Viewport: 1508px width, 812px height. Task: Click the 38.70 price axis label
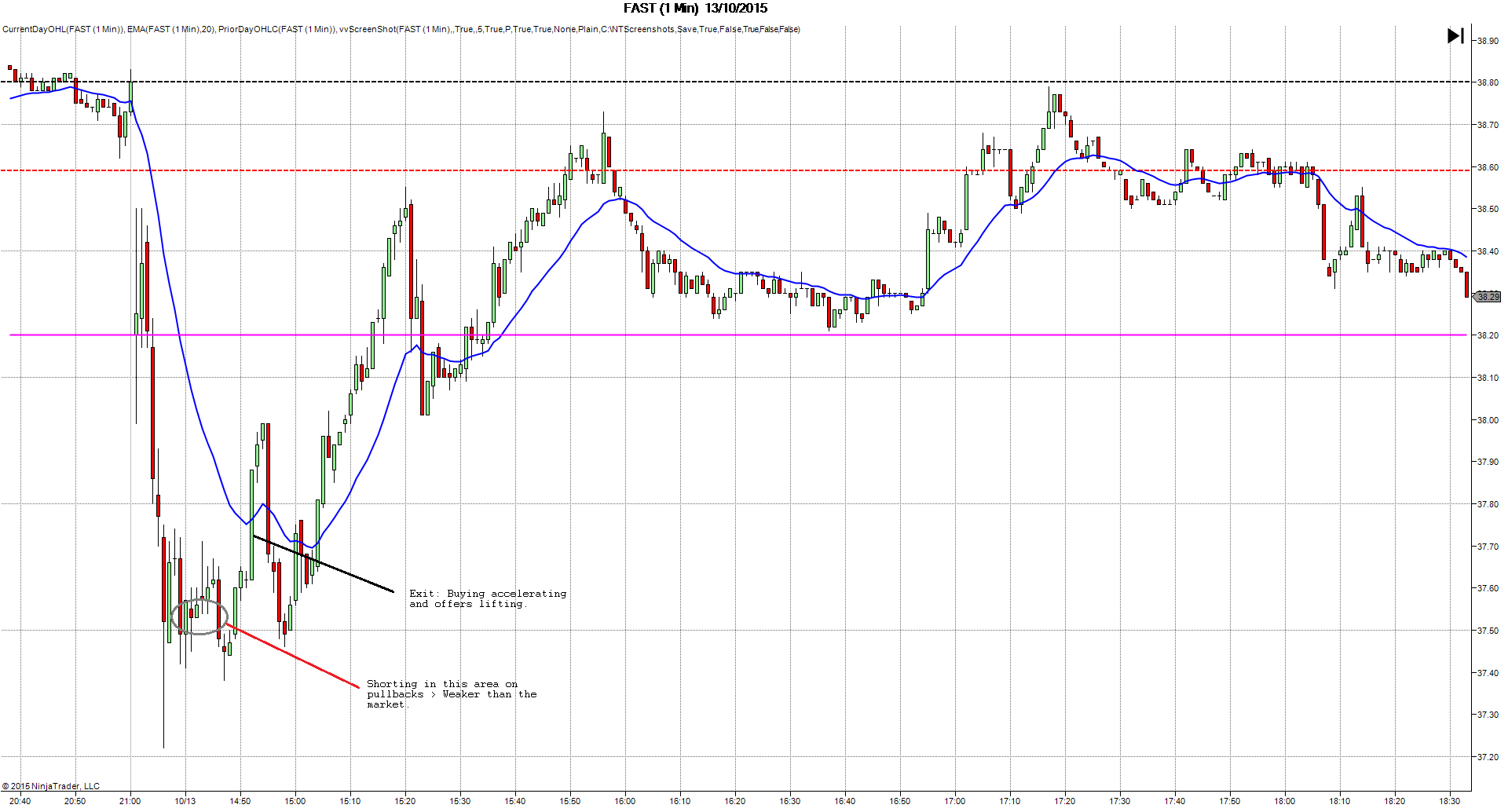point(1488,125)
